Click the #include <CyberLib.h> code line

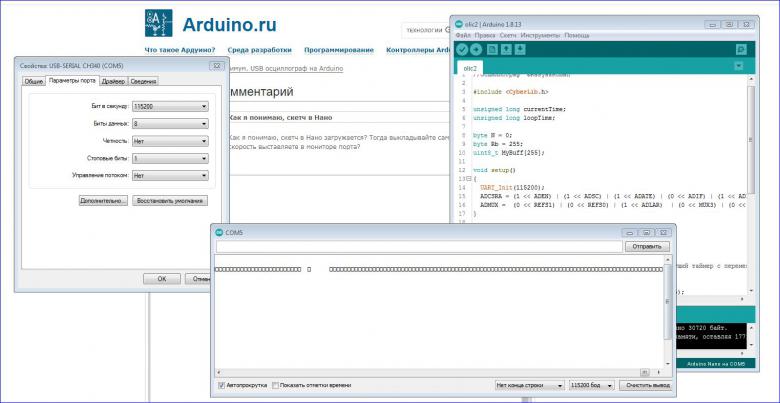(511, 92)
